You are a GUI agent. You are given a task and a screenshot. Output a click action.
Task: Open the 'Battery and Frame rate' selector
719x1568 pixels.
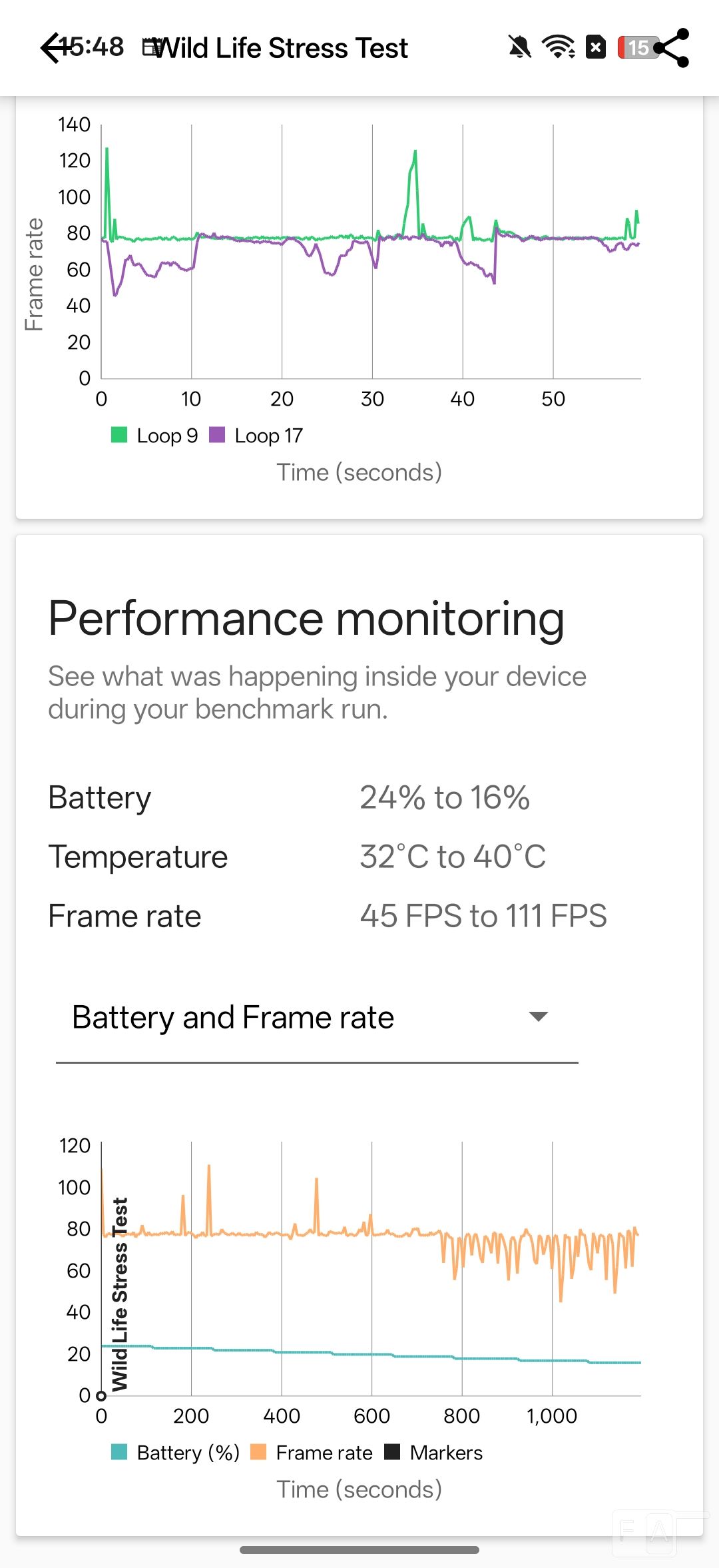pos(233,1018)
